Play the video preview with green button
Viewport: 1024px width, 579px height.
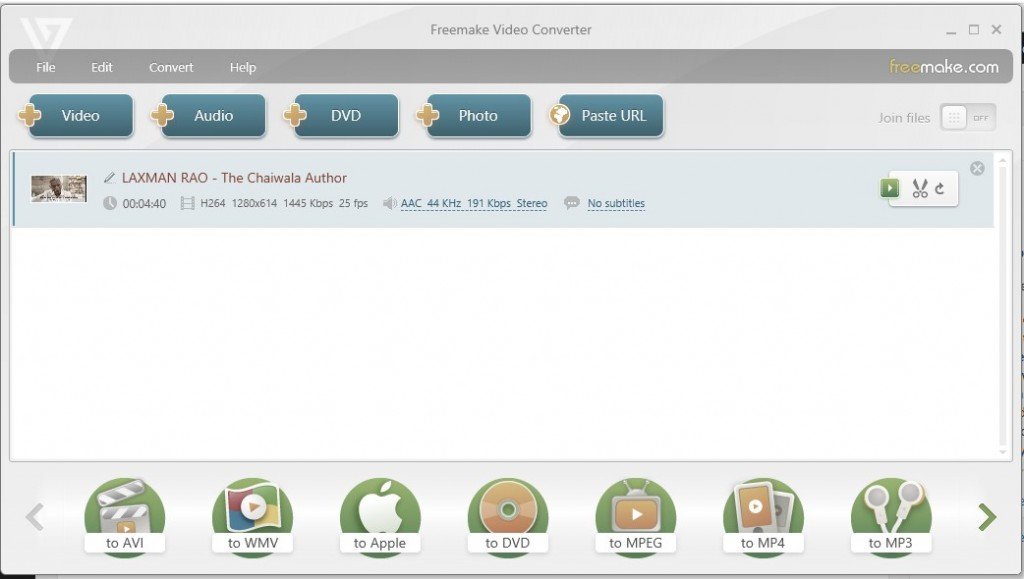coord(889,188)
